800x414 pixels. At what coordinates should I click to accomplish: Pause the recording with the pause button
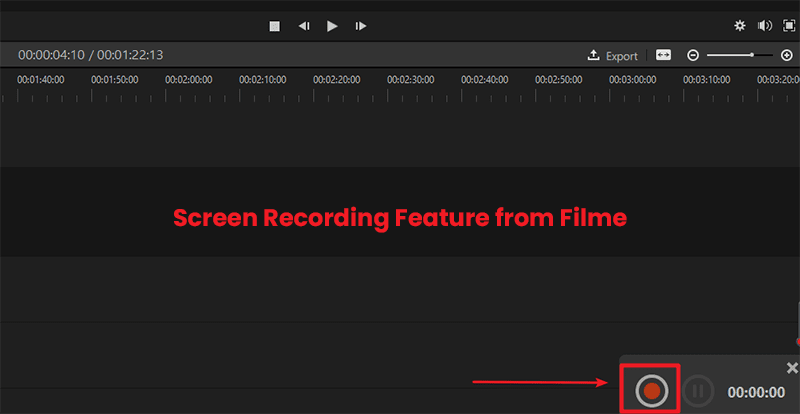698,391
